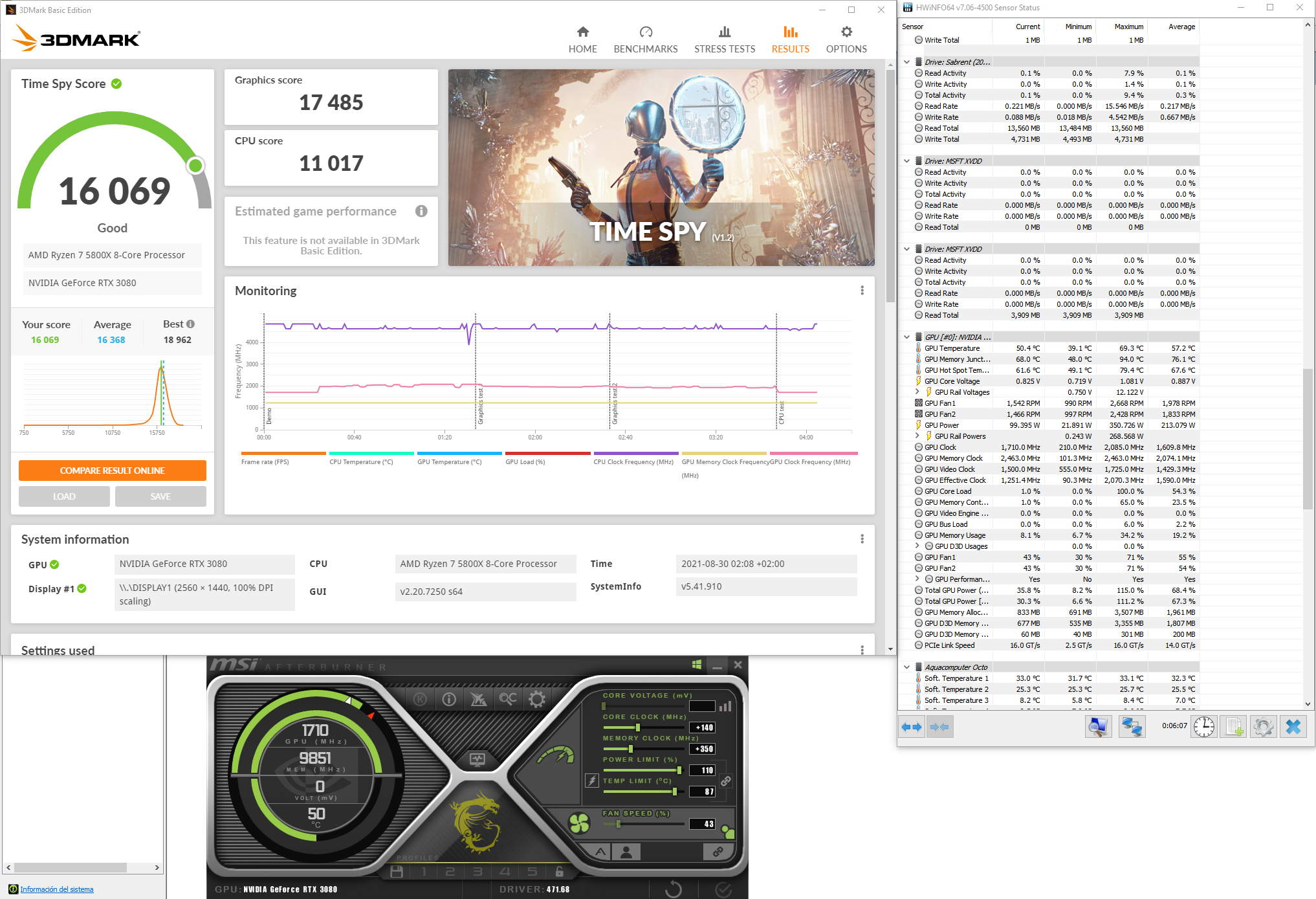Toggle CPU Temperature chart legend

(x=371, y=458)
